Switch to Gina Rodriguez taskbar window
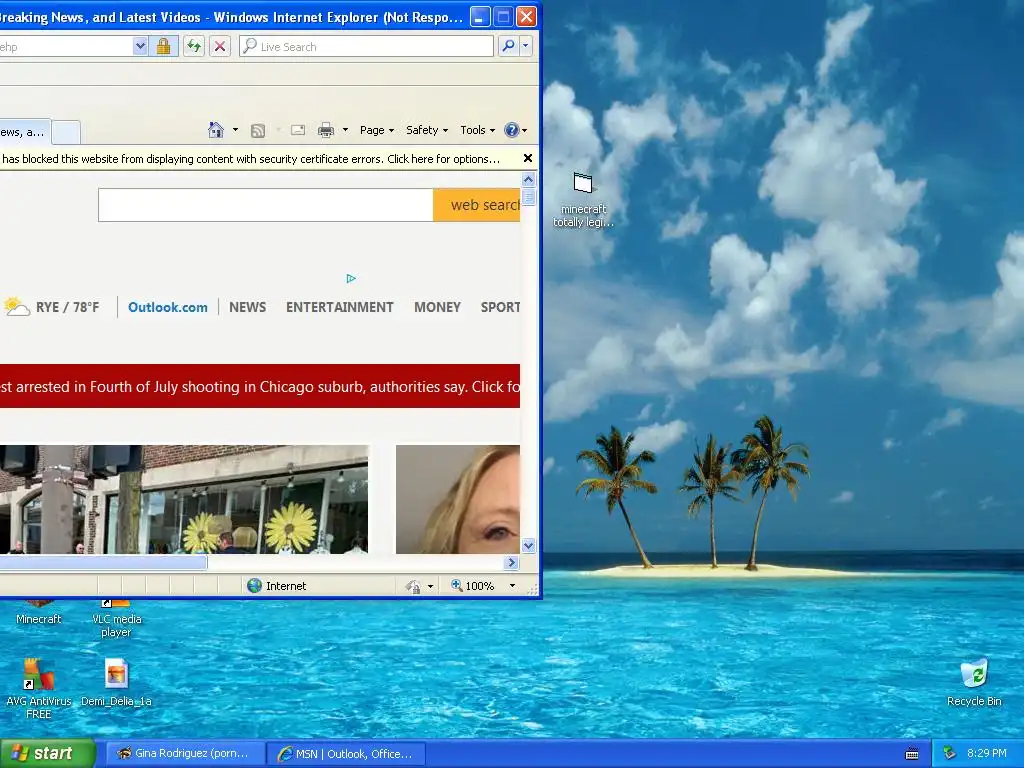The height and width of the screenshot is (768, 1024). (185, 754)
